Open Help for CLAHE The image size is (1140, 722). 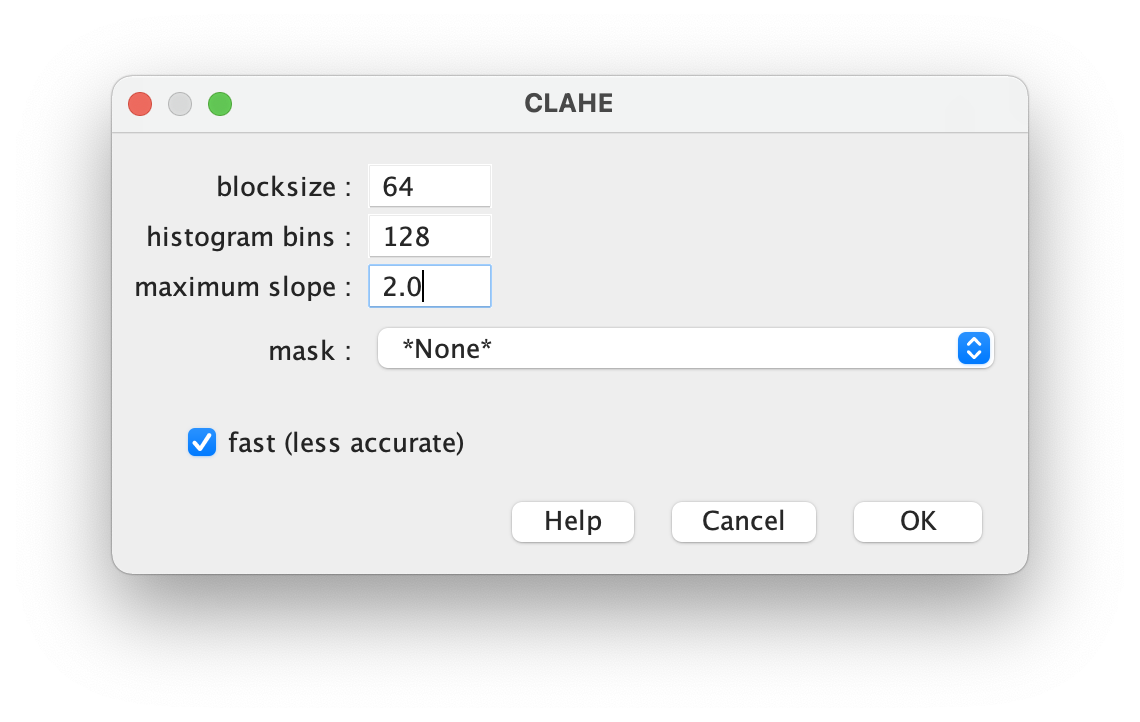(x=573, y=521)
